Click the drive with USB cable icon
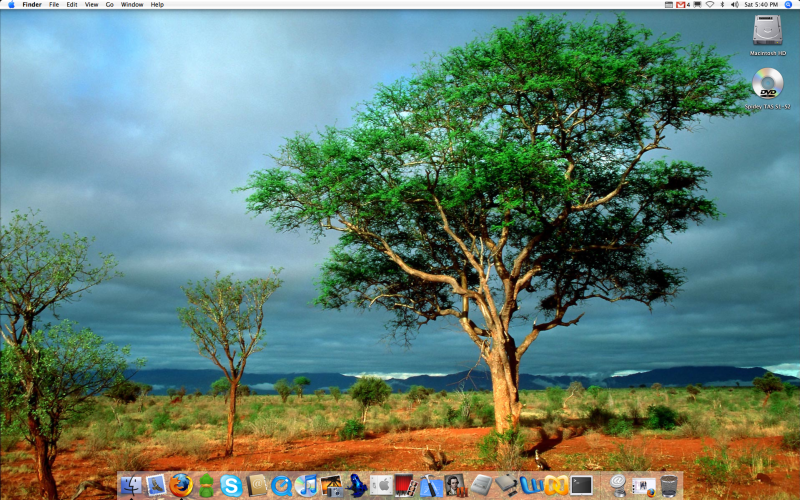This screenshot has width=800, height=500. tap(506, 485)
